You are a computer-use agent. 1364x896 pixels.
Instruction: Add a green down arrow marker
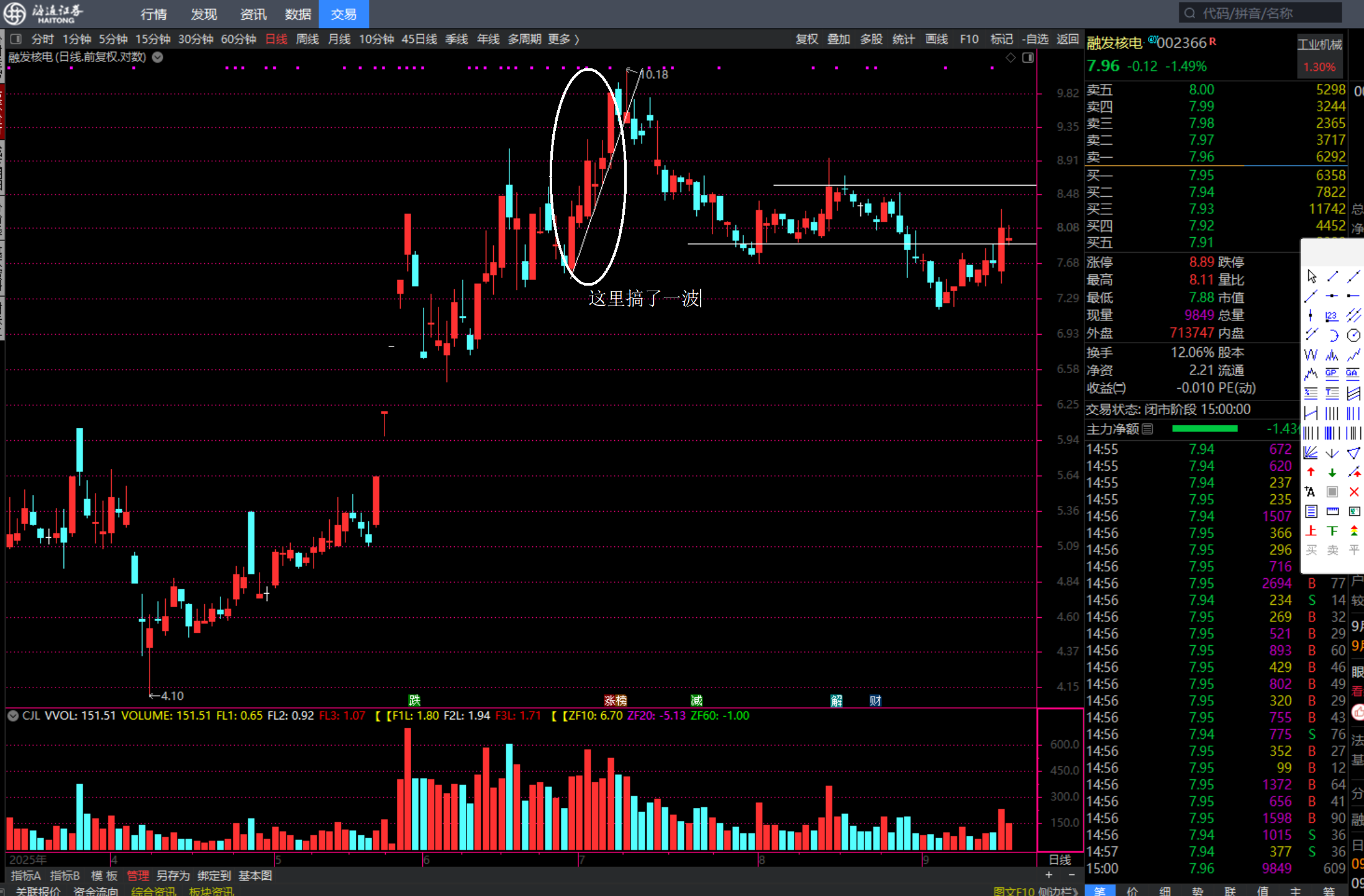point(1332,473)
